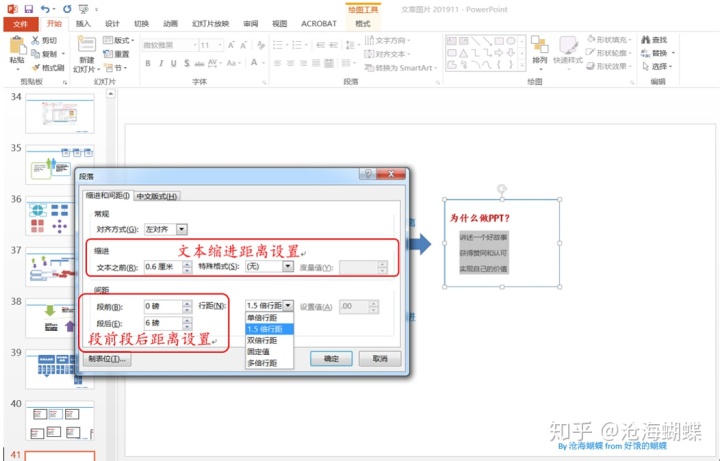
Task: Click the Clear Formatting icon
Action: pyautogui.click(x=261, y=45)
